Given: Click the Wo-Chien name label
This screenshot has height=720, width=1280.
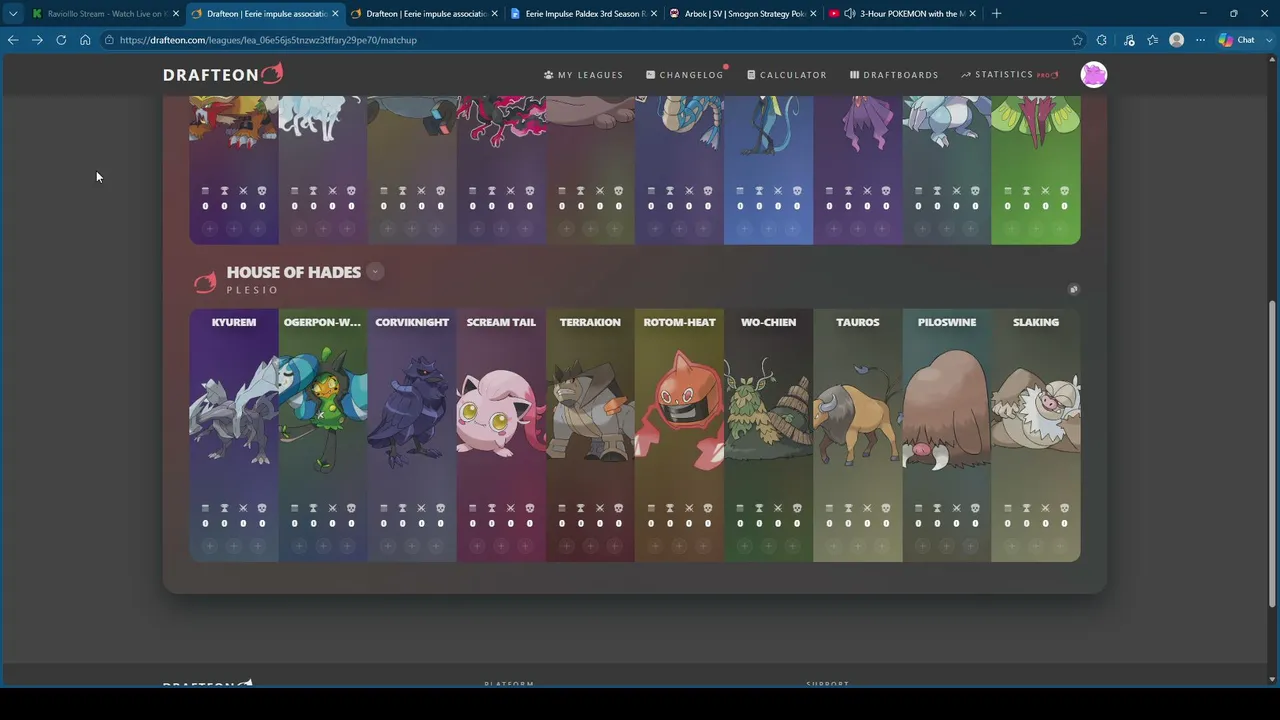Looking at the screenshot, I should 768,322.
